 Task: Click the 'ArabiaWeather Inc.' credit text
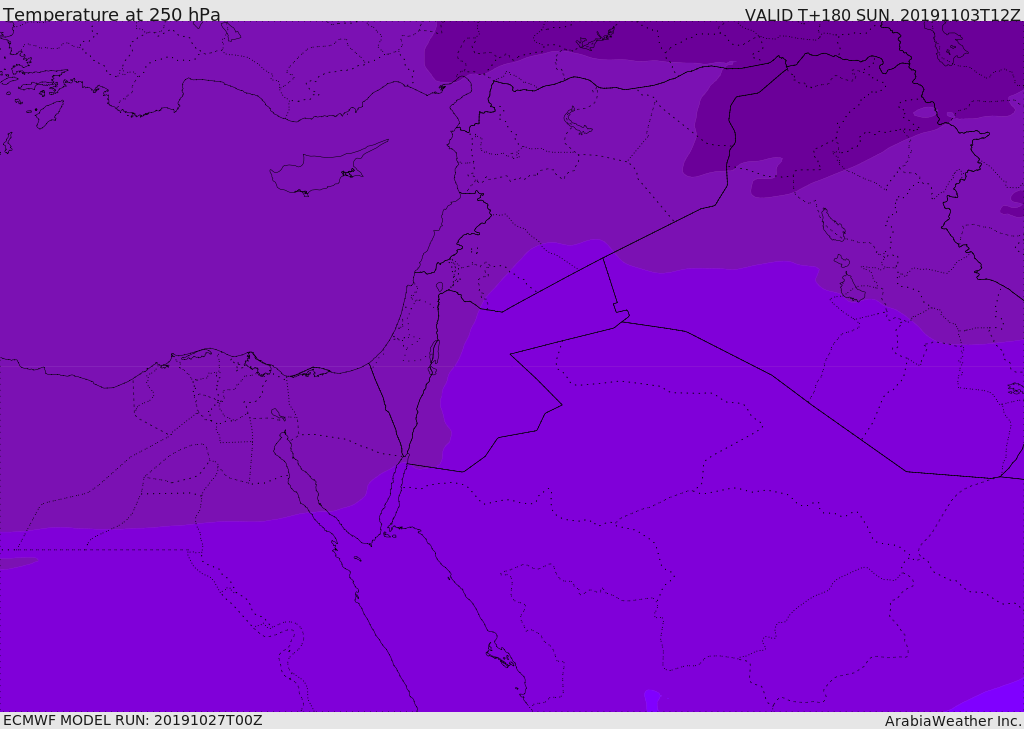point(954,721)
